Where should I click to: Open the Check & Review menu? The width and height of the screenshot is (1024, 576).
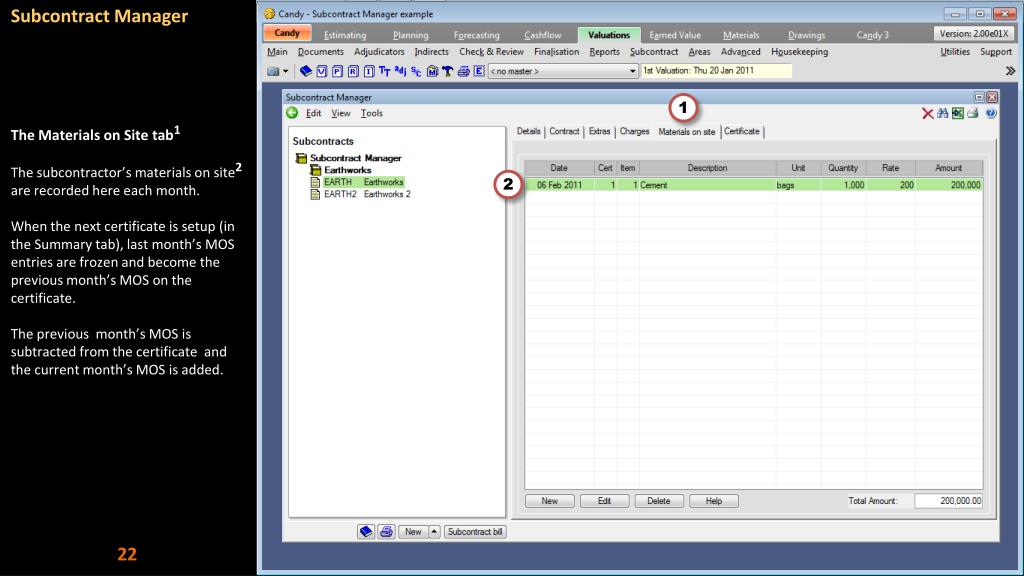click(491, 52)
